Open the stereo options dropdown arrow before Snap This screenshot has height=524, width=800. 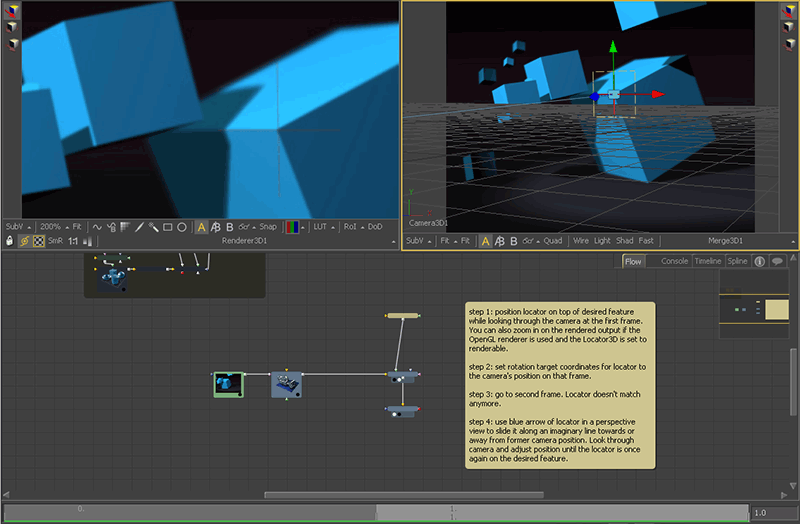[x=254, y=228]
